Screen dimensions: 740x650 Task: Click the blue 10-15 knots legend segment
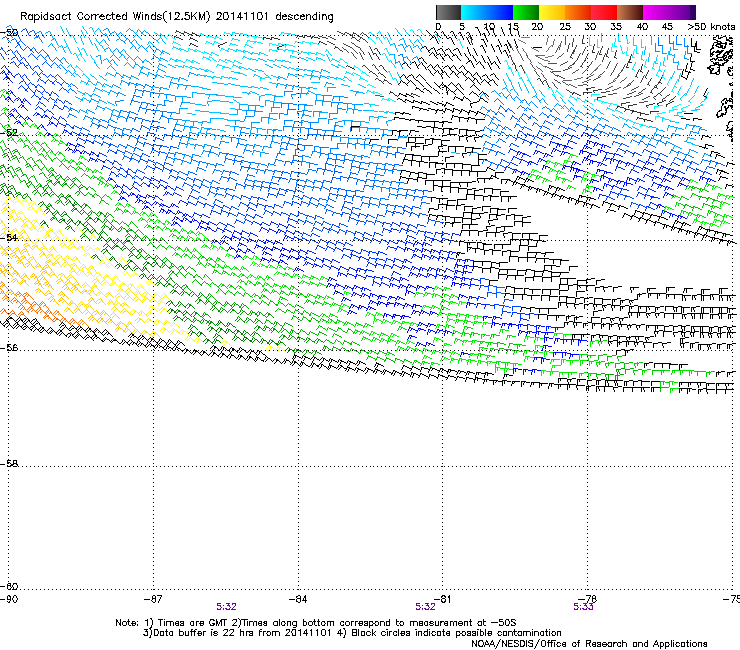pyautogui.click(x=500, y=12)
